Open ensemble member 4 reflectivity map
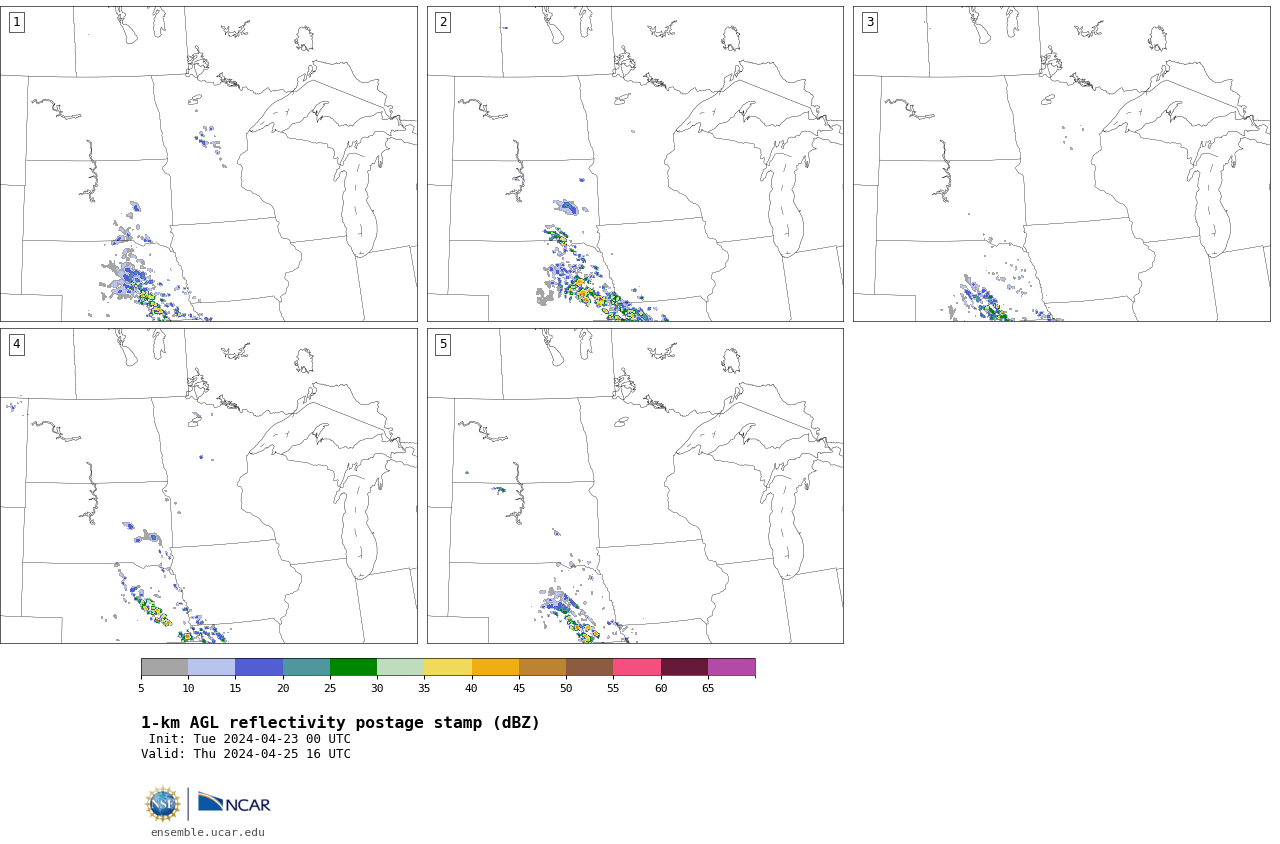 coord(208,486)
